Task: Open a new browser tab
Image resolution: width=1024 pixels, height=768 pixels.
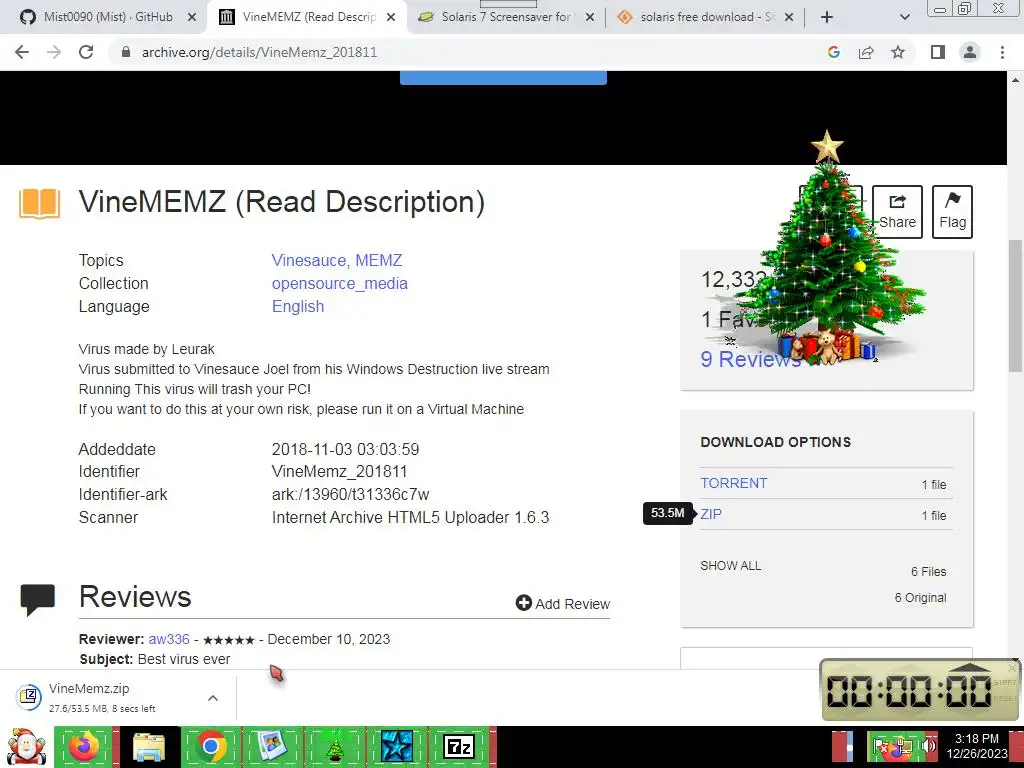Action: click(827, 17)
